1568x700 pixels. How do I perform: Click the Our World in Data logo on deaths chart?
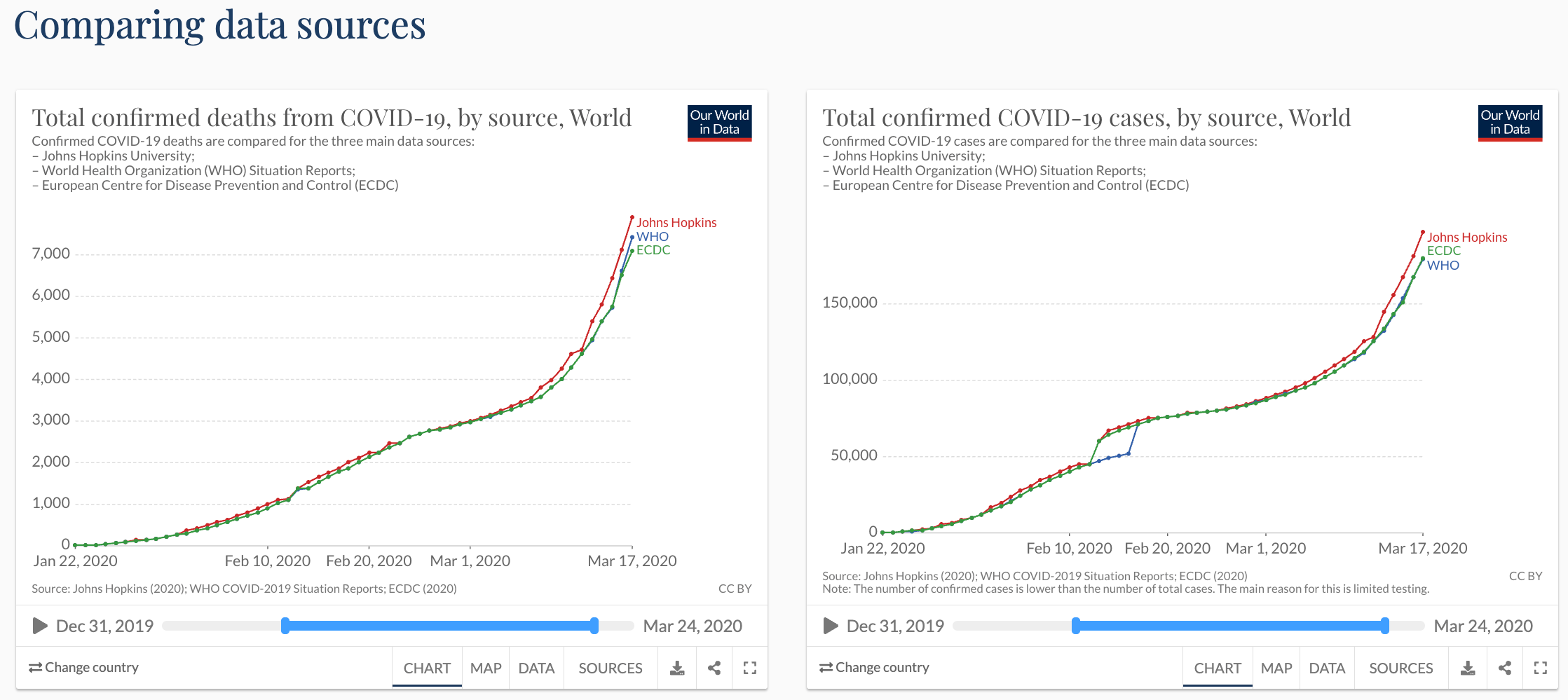click(719, 122)
